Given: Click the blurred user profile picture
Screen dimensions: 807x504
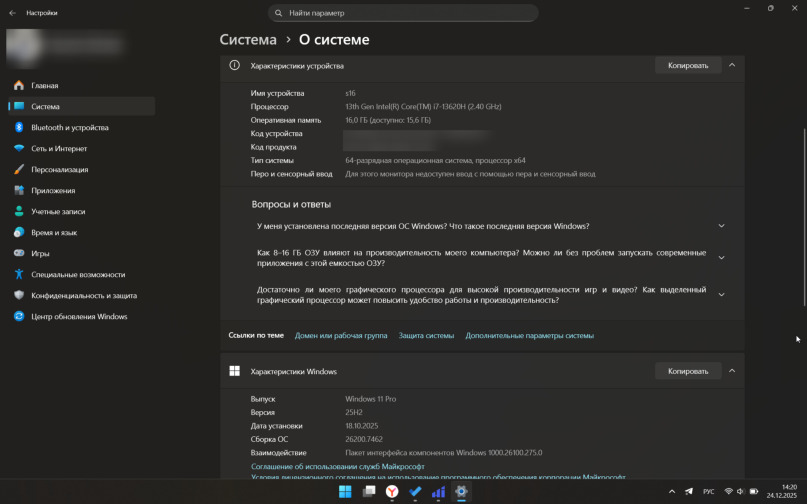Looking at the screenshot, I should click(23, 47).
